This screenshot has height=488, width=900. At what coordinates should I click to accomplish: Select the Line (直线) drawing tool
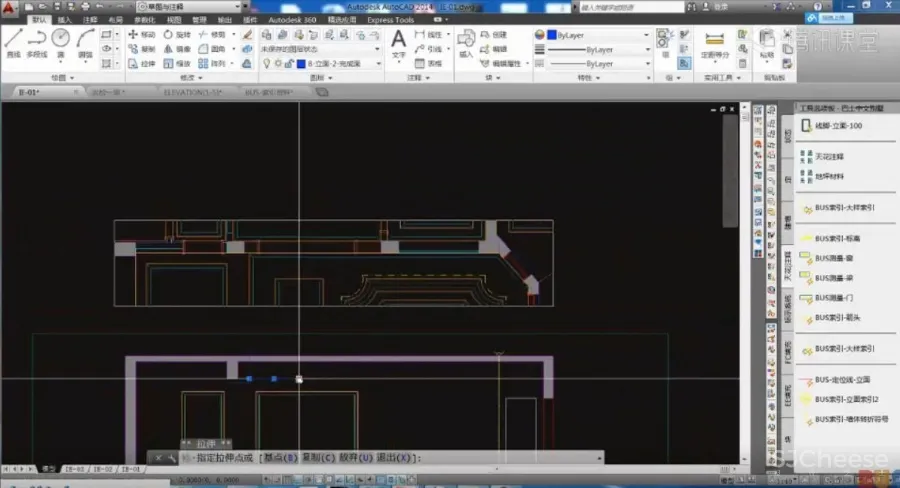click(x=13, y=42)
